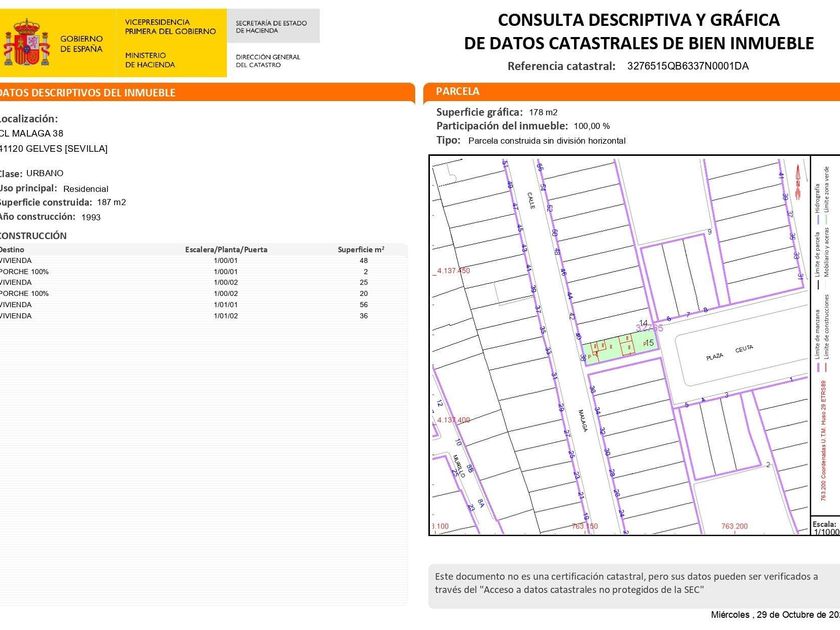The image size is (840, 630).
Task: Click the Spanish government coat of arms
Action: coord(26,42)
